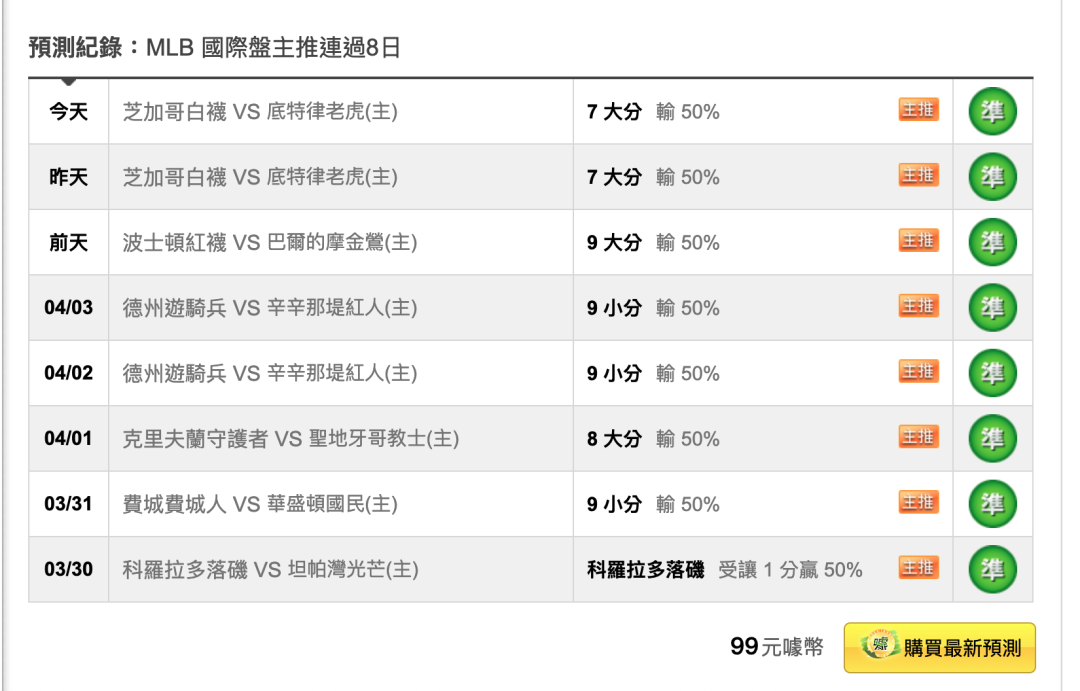Click the green 準 icon in 前天 row
This screenshot has height=691, width=1080.
992,243
